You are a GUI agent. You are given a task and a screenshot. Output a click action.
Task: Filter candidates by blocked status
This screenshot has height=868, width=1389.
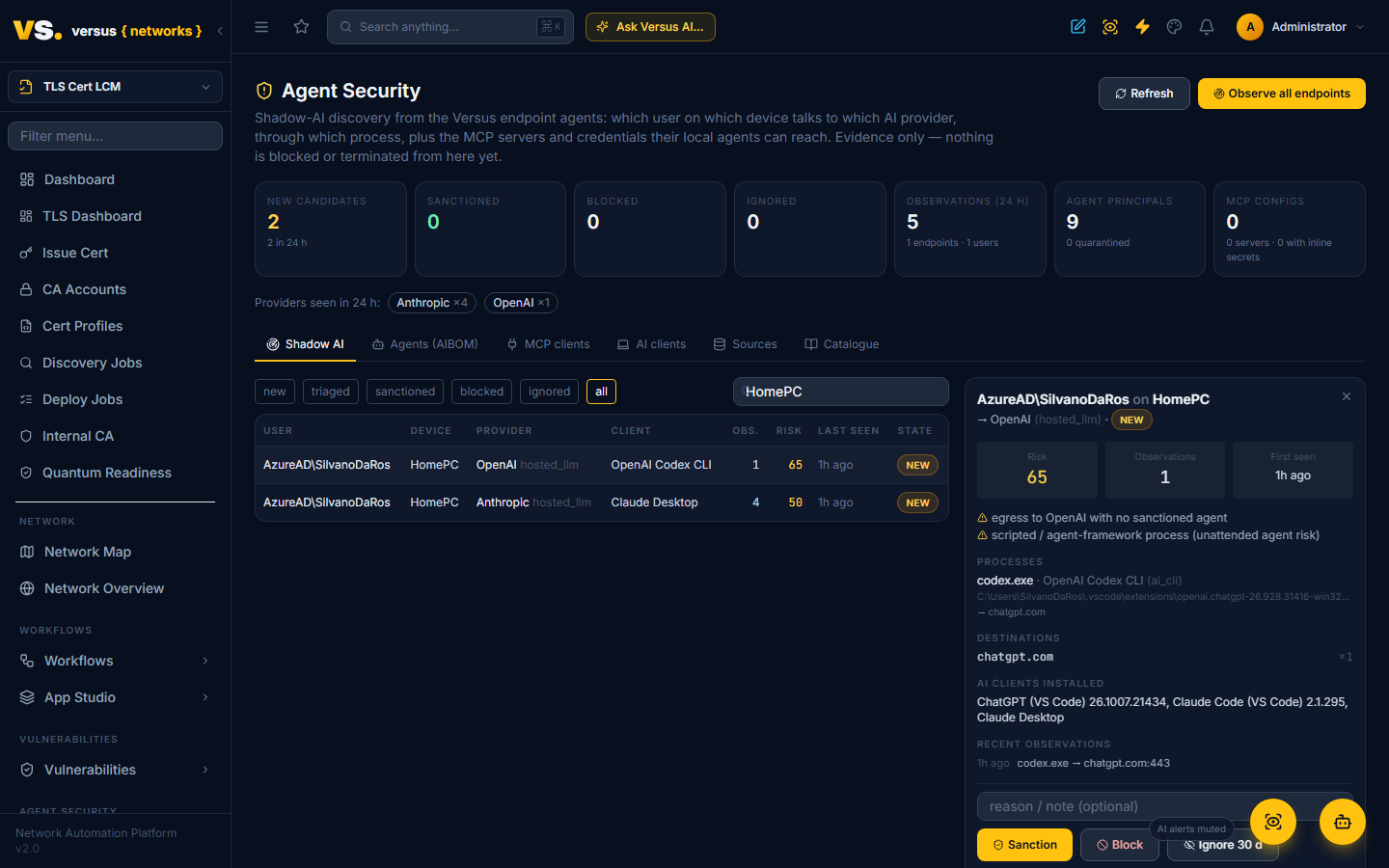(482, 392)
